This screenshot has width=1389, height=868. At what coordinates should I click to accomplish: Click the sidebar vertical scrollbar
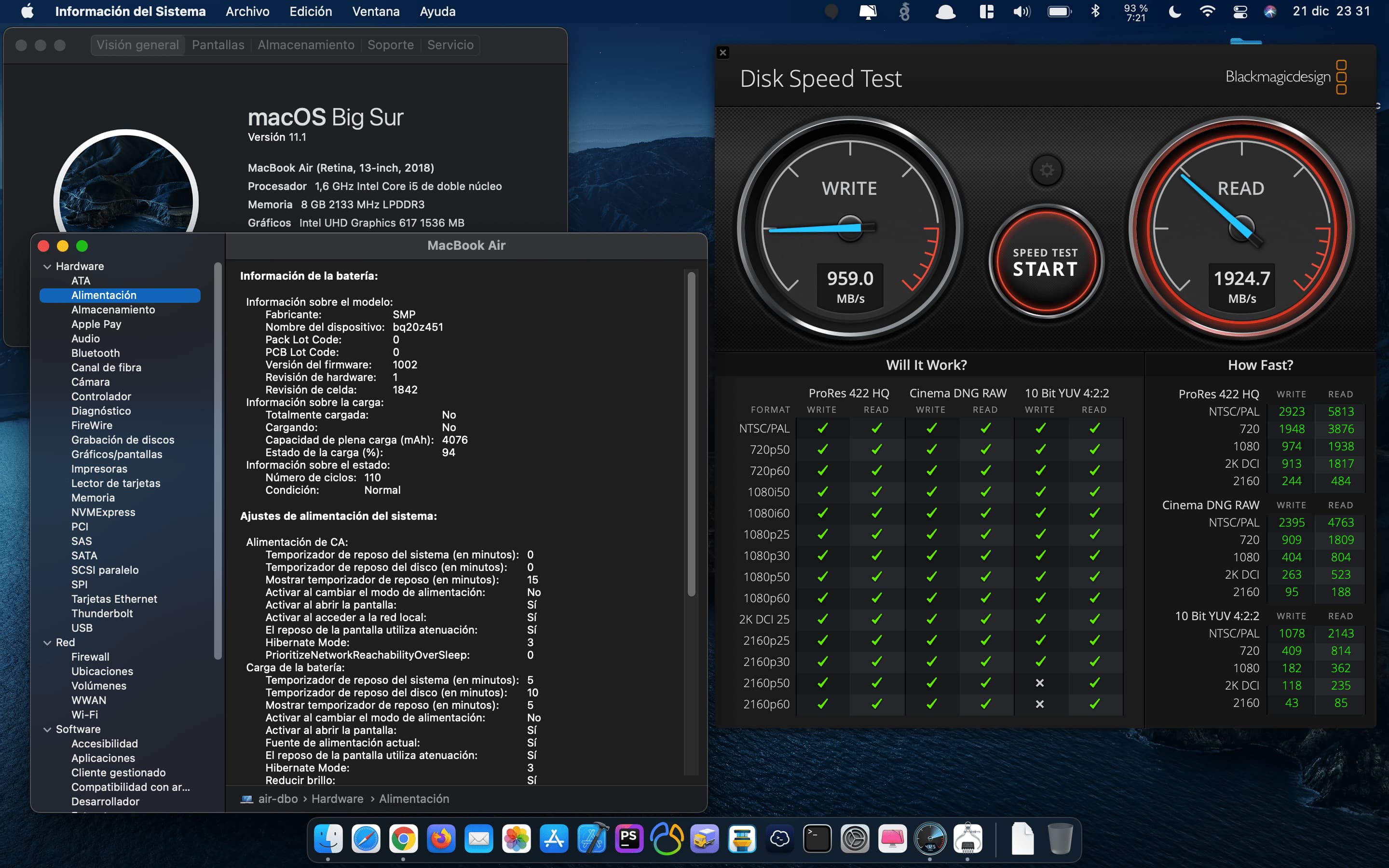218,461
